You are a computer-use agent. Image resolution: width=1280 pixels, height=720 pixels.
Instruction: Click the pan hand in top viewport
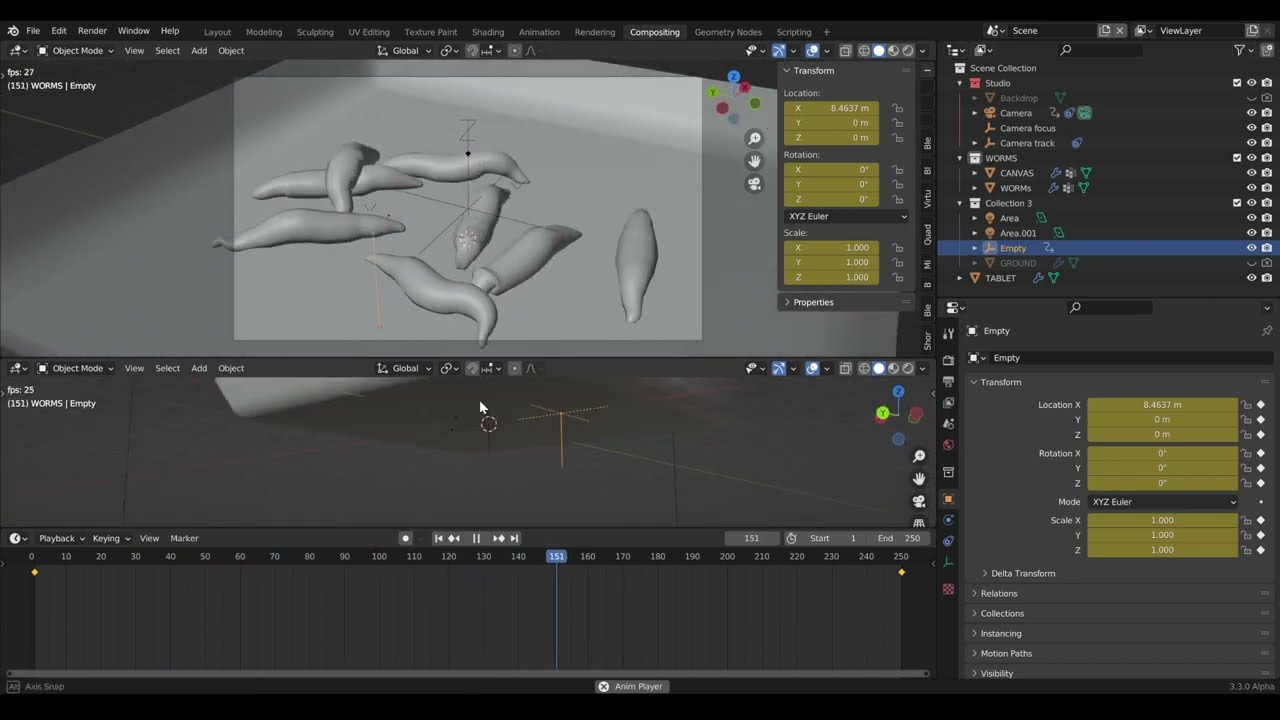point(755,161)
